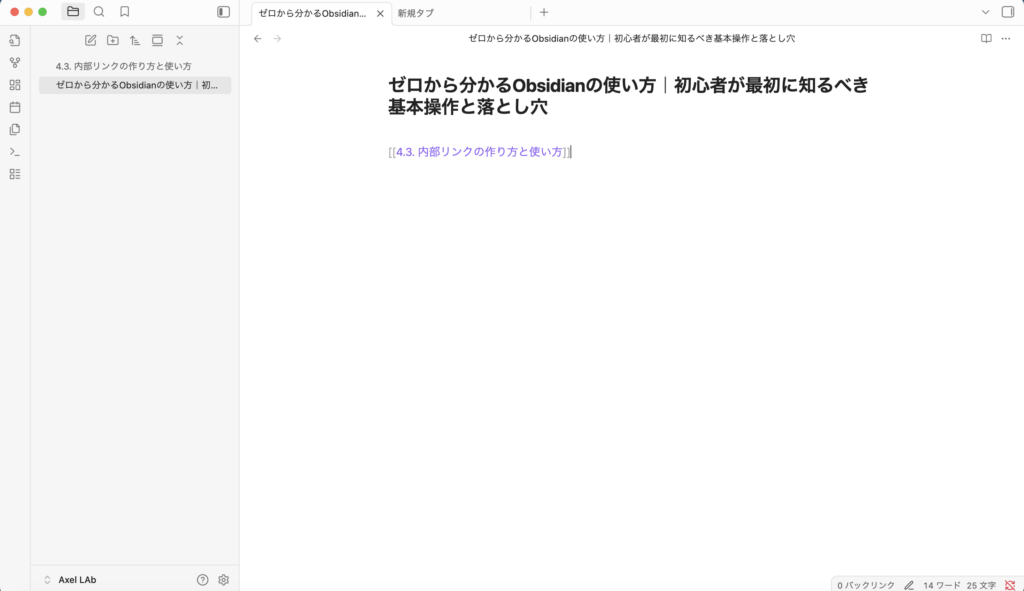Create a new note in file explorer
Viewport: 1024px width, 591px height.
tap(91, 40)
